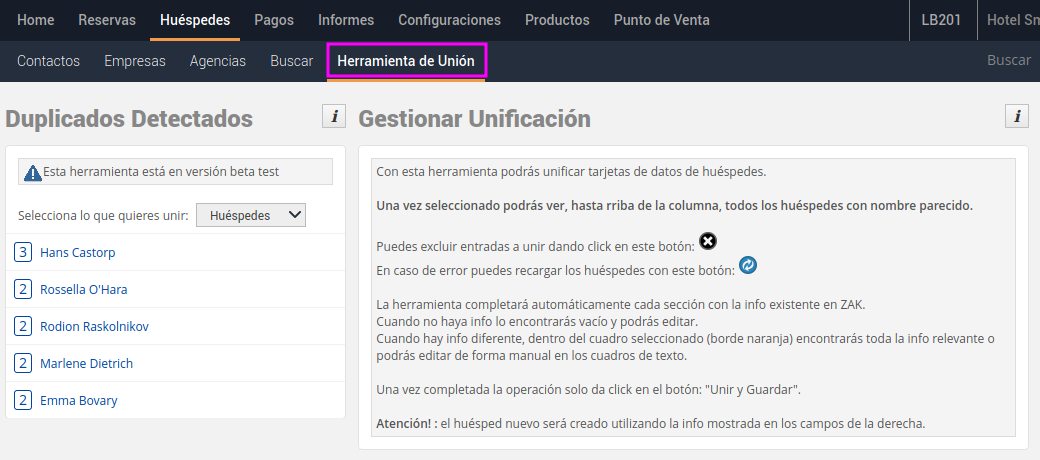Click info icon beside Gestionar Unificación

coord(1016,117)
